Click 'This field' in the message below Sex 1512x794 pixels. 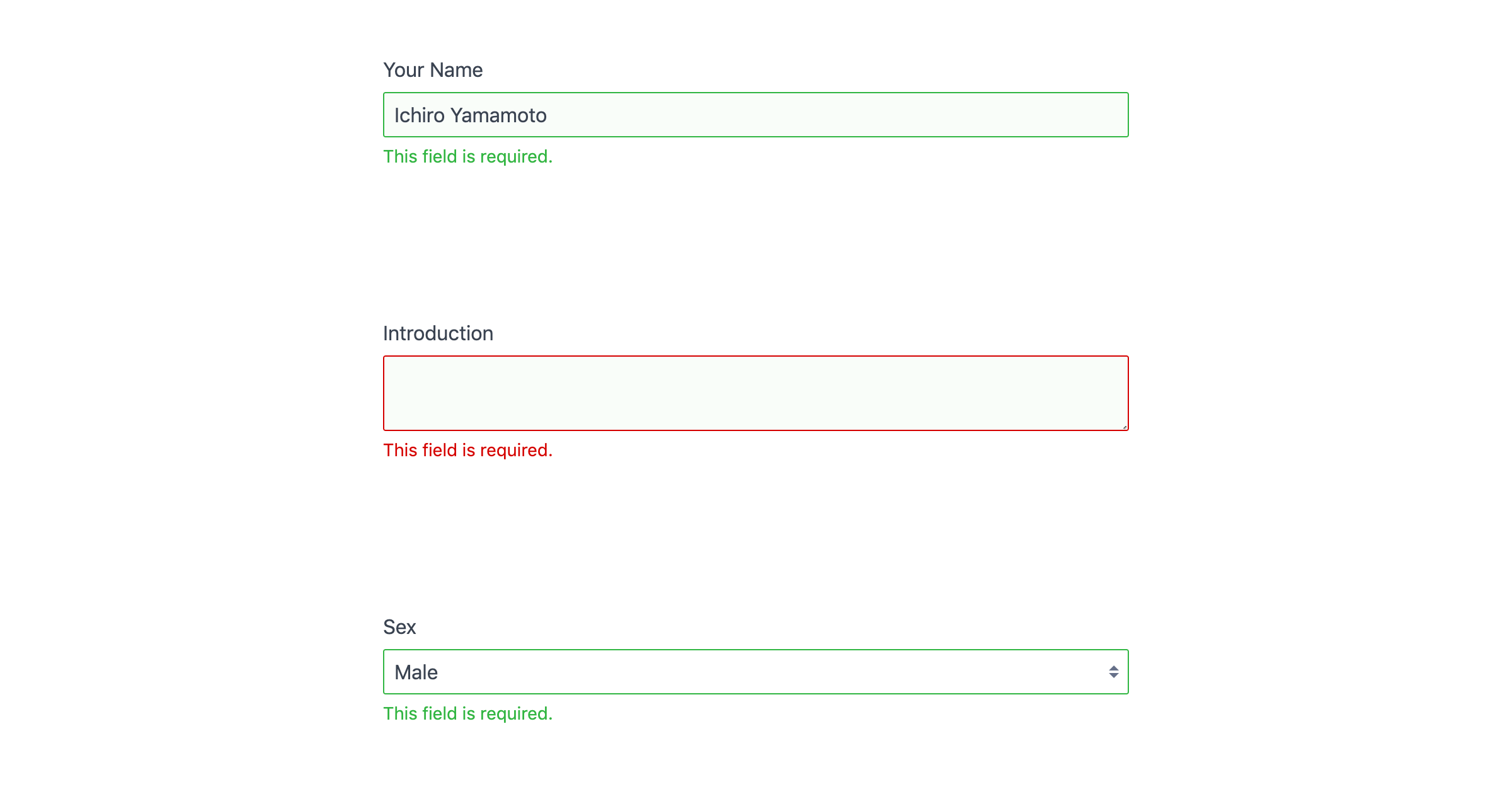click(x=420, y=713)
